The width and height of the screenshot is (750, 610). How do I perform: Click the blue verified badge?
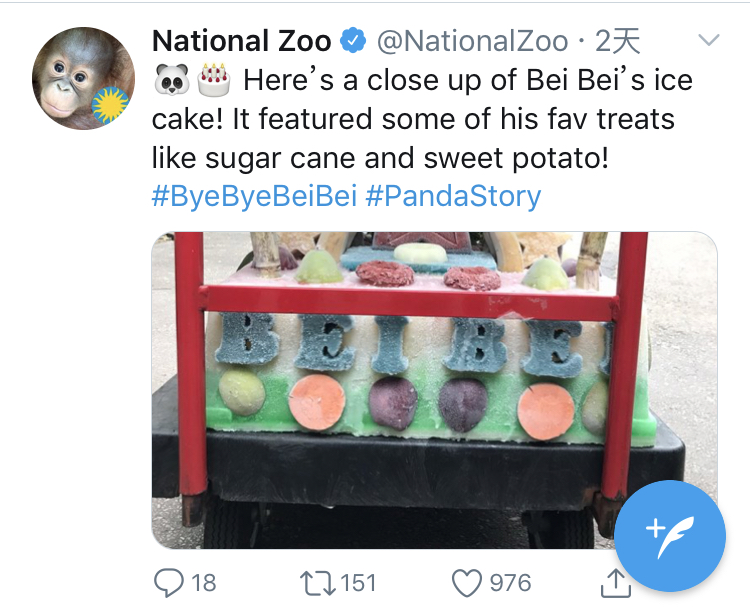pyautogui.click(x=354, y=41)
